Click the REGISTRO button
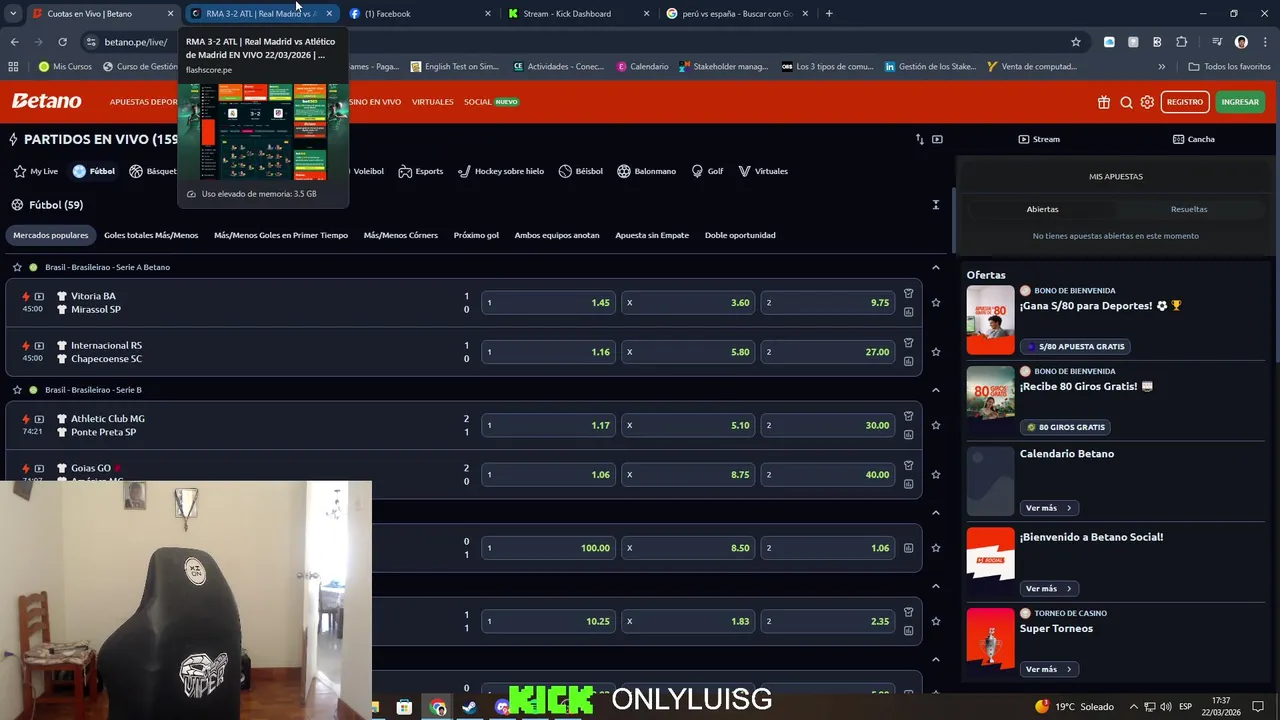The width and height of the screenshot is (1280, 720). pyautogui.click(x=1185, y=102)
